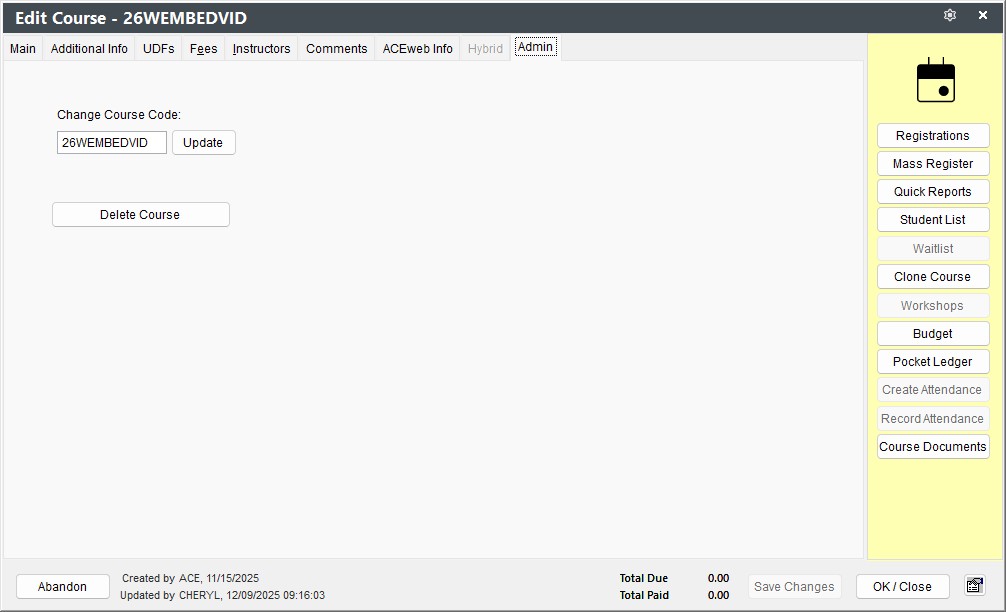This screenshot has width=1006, height=612.
Task: Click the 'Created by ACE, 11/15/2025' text
Action: pyautogui.click(x=191, y=578)
